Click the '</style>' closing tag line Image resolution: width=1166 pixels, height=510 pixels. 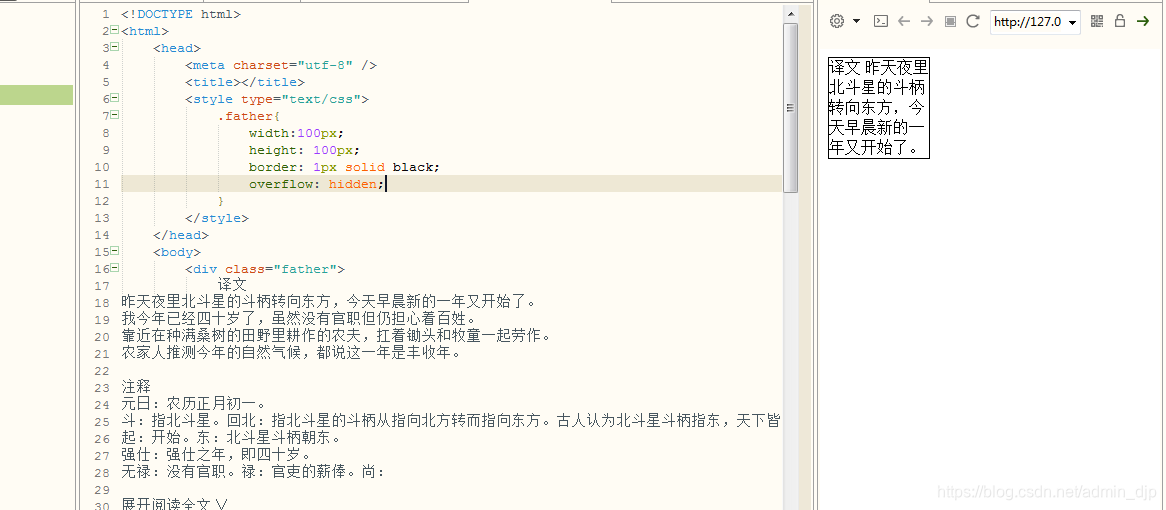[x=216, y=218]
